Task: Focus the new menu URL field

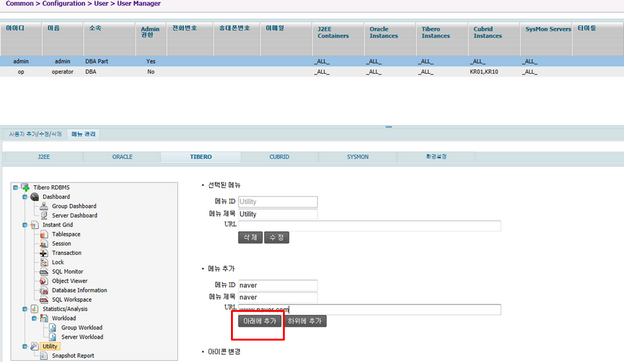Action: coord(369,309)
